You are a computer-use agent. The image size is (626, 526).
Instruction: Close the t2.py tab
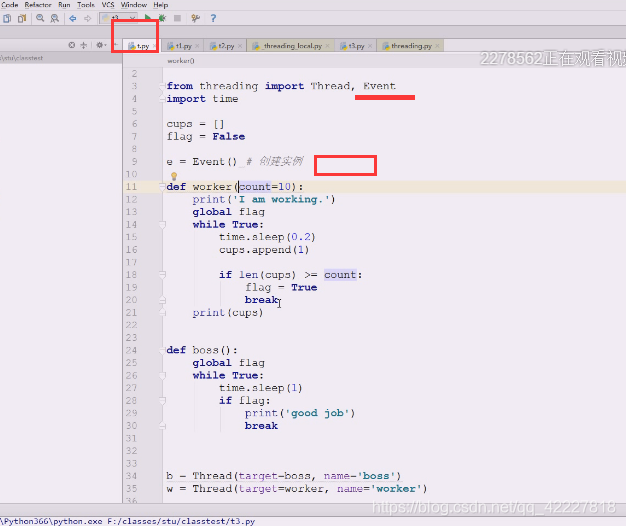(x=240, y=46)
